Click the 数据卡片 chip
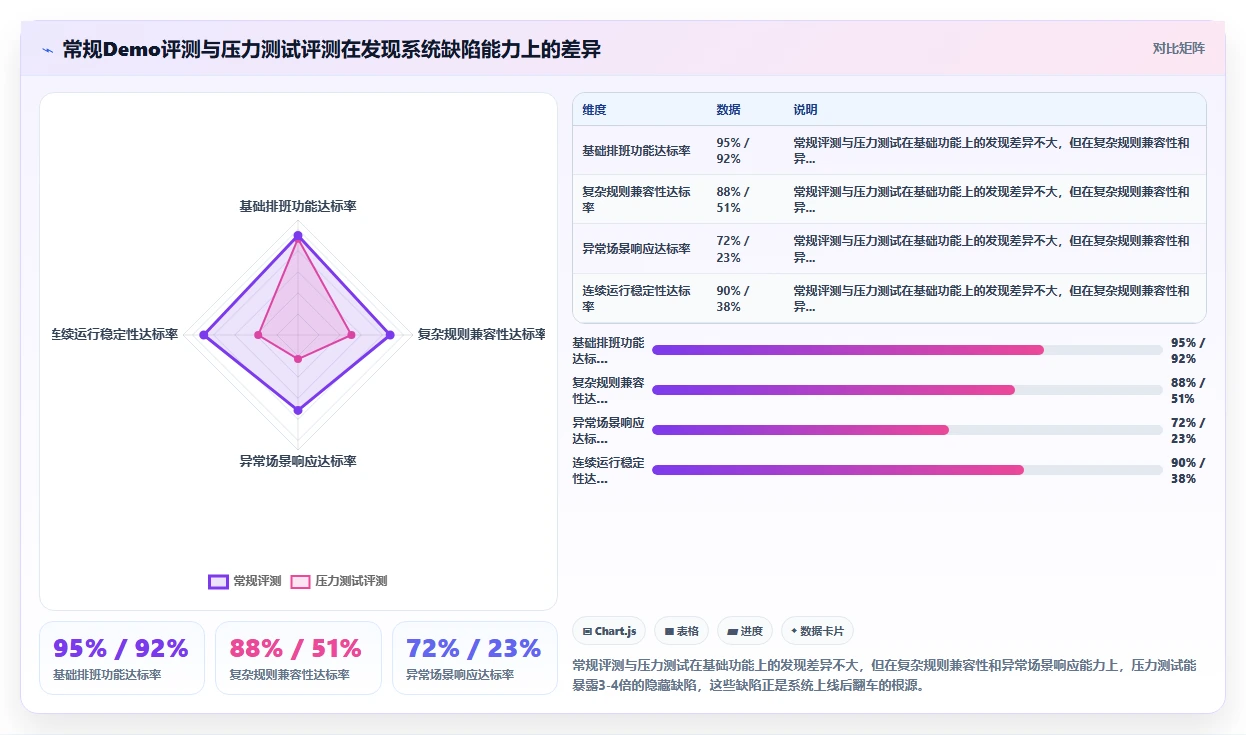Viewport: 1246px width, 735px height. (817, 631)
